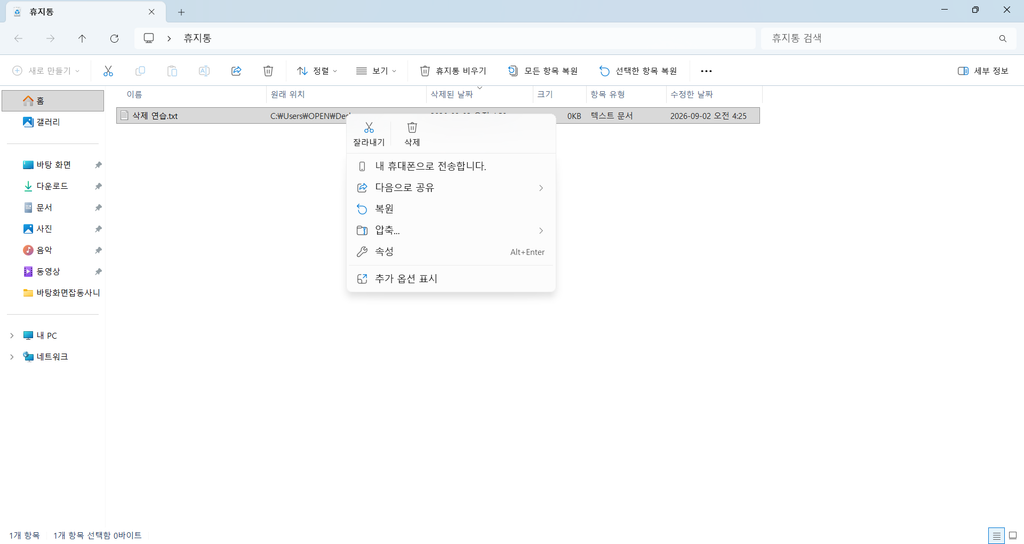Sort by 이름 column header
The width and height of the screenshot is (1024, 544).
(x=191, y=95)
